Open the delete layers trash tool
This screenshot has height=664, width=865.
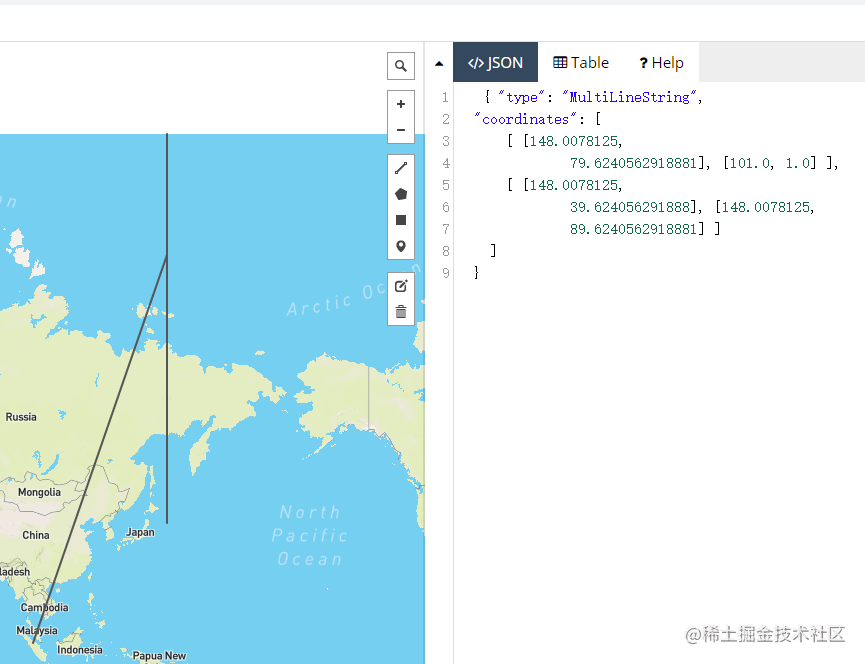(x=400, y=311)
